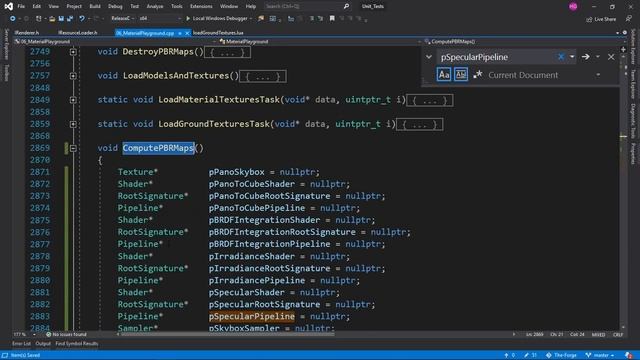Click the search magnifier icon in title bar
Image resolution: width=640 pixels, height=360 pixels.
point(346,6)
